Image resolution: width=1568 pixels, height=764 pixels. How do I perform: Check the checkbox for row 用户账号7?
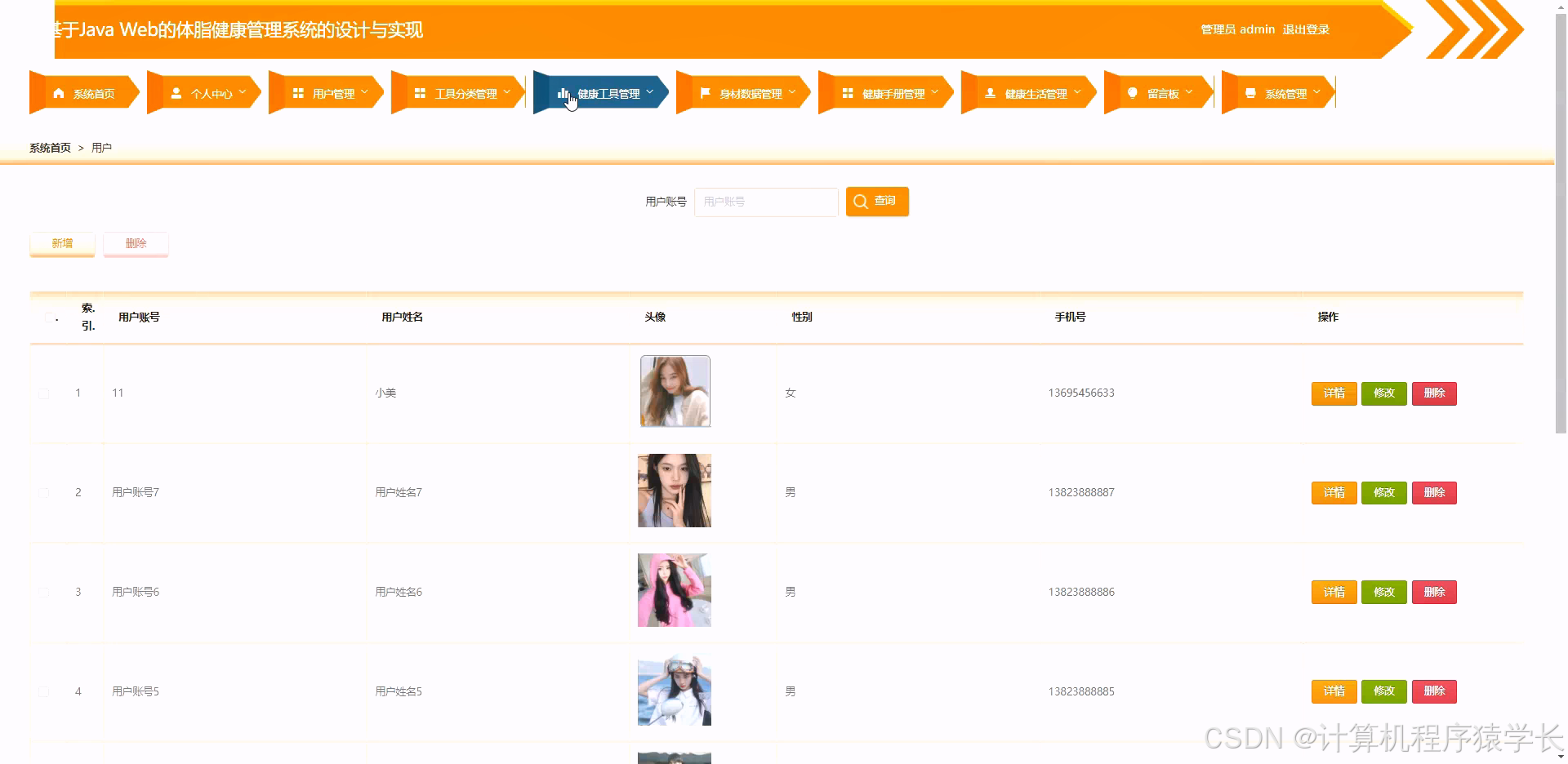tap(44, 493)
